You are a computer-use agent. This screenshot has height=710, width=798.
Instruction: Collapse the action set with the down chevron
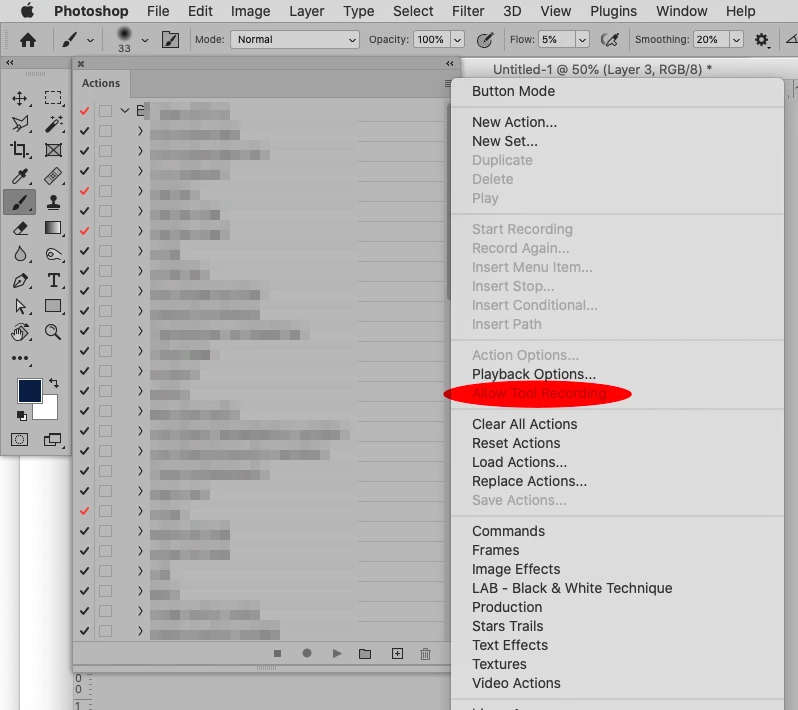pyautogui.click(x=125, y=110)
